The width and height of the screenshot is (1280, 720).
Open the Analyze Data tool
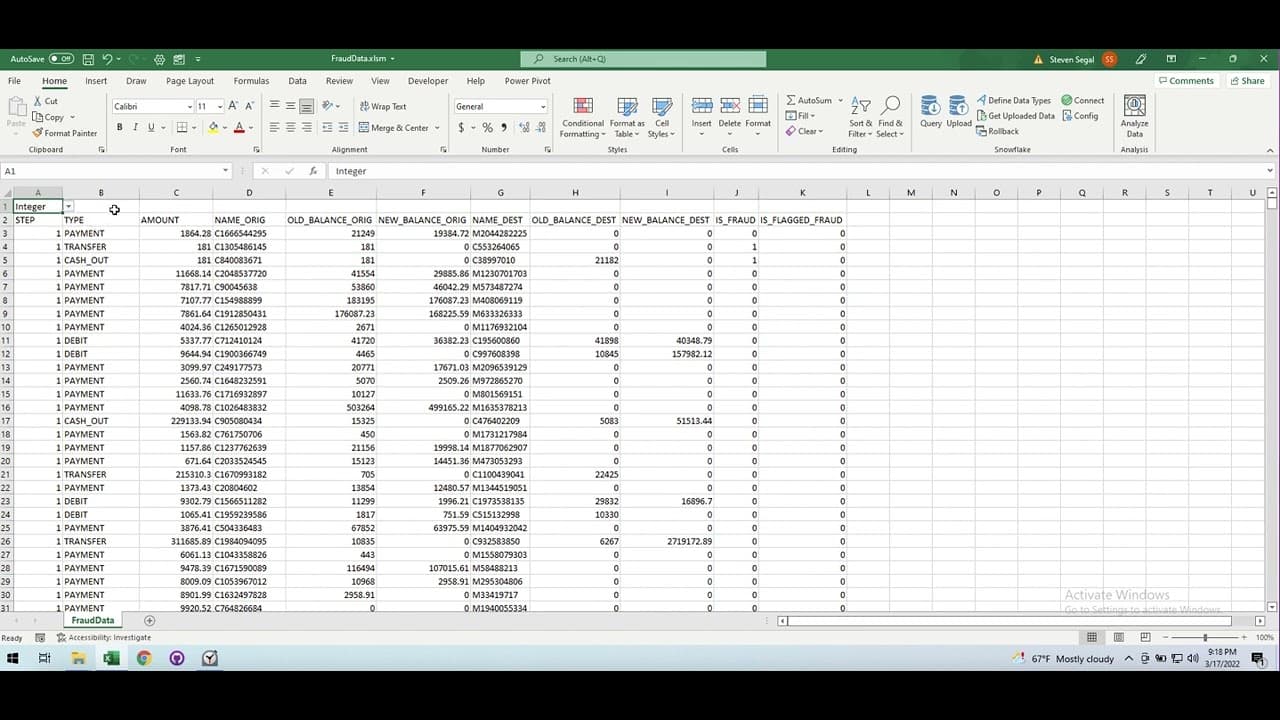(x=1134, y=113)
